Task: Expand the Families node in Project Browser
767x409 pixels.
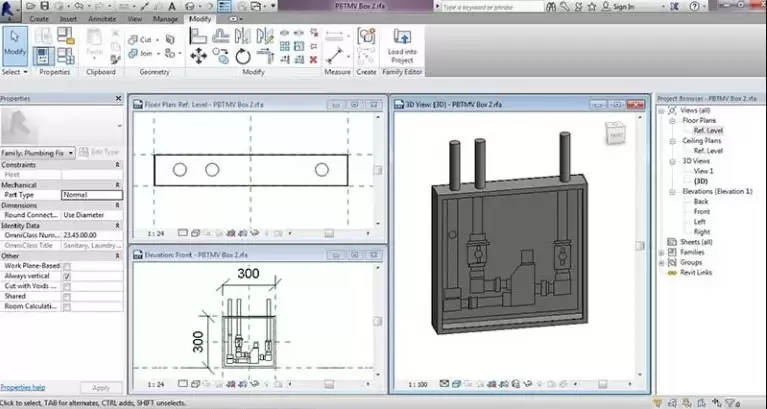Action: [663, 252]
